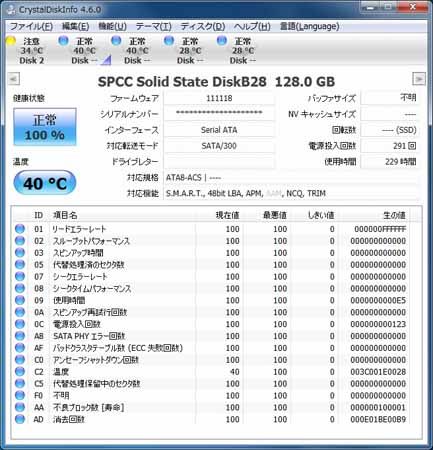Click status icon for 08 シークタイムパフォーマンス

(20, 288)
